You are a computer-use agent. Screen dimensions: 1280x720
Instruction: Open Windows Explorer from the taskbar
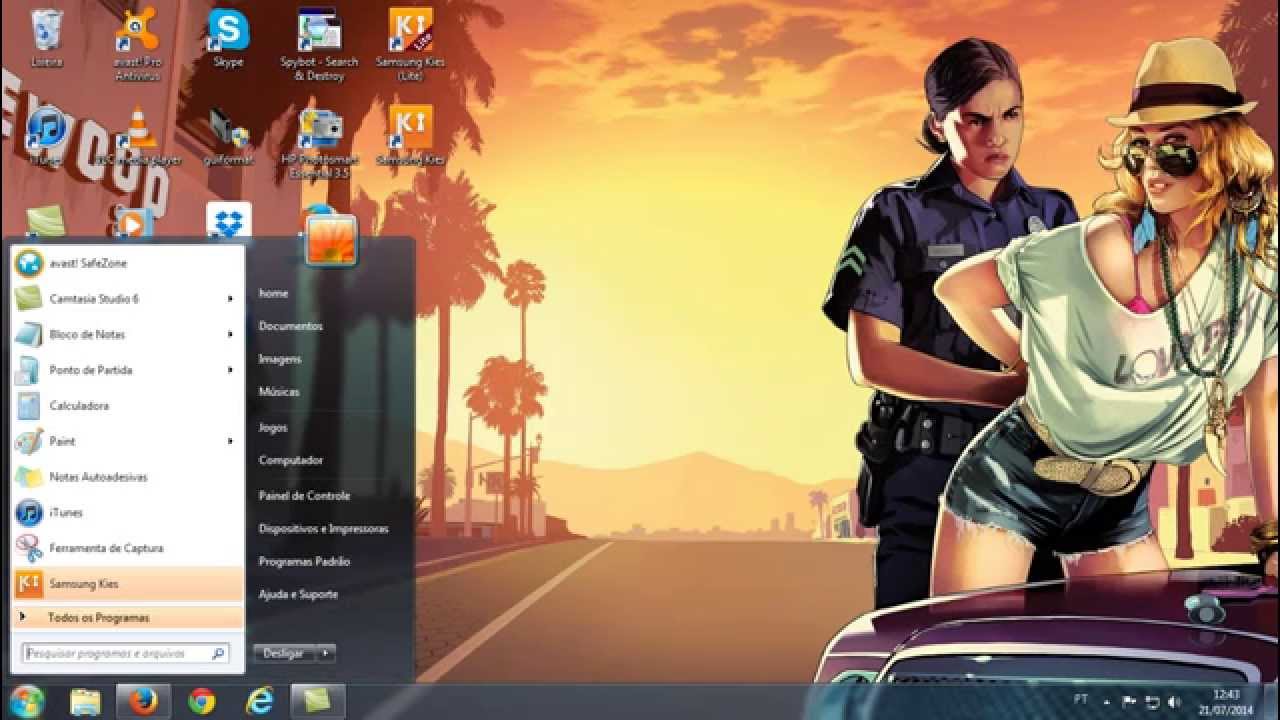[x=85, y=702]
